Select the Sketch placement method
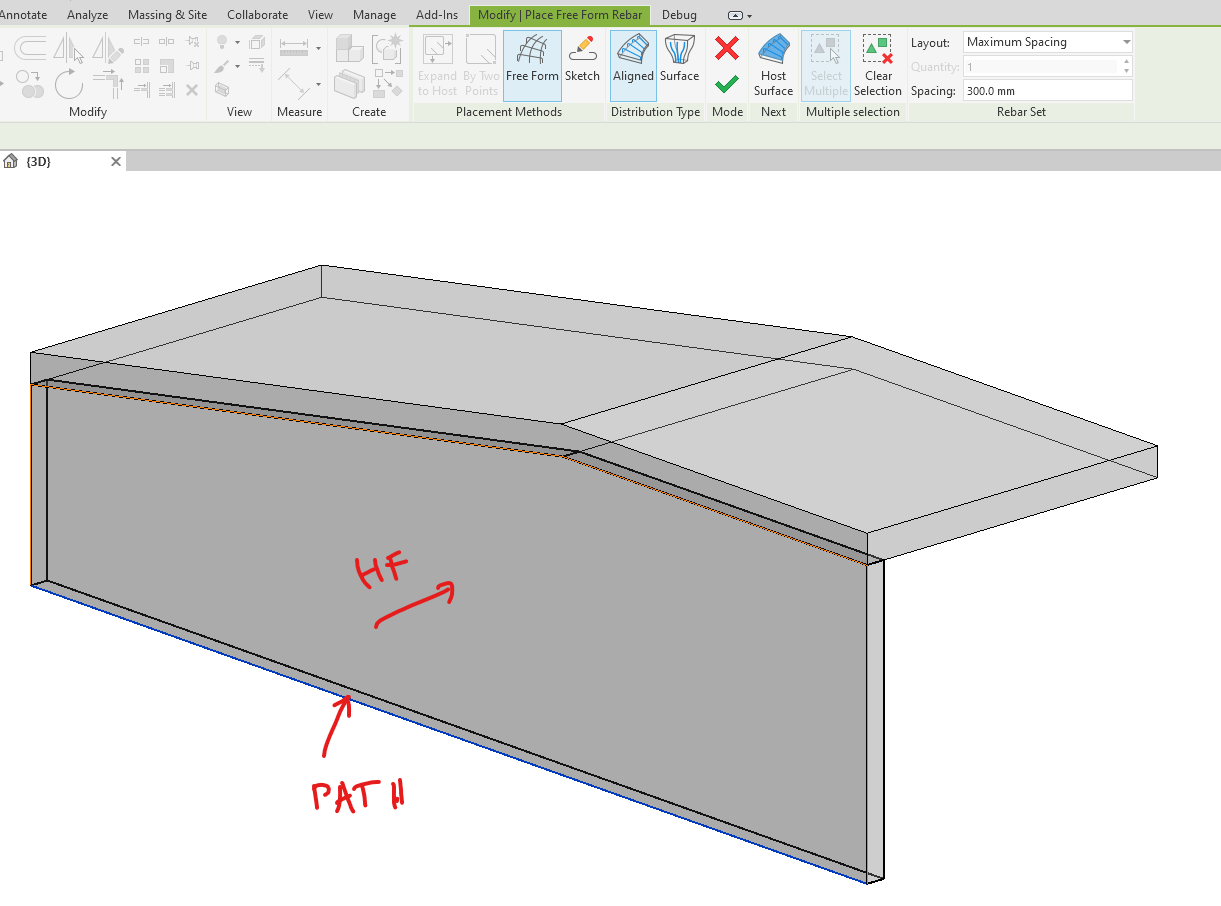 click(x=582, y=65)
